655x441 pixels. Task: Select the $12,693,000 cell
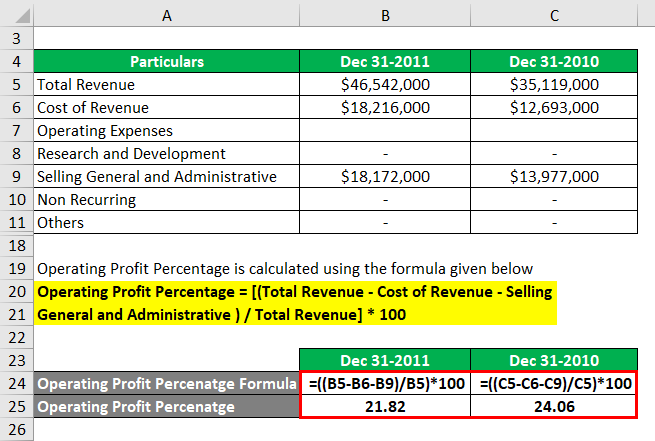(554, 107)
